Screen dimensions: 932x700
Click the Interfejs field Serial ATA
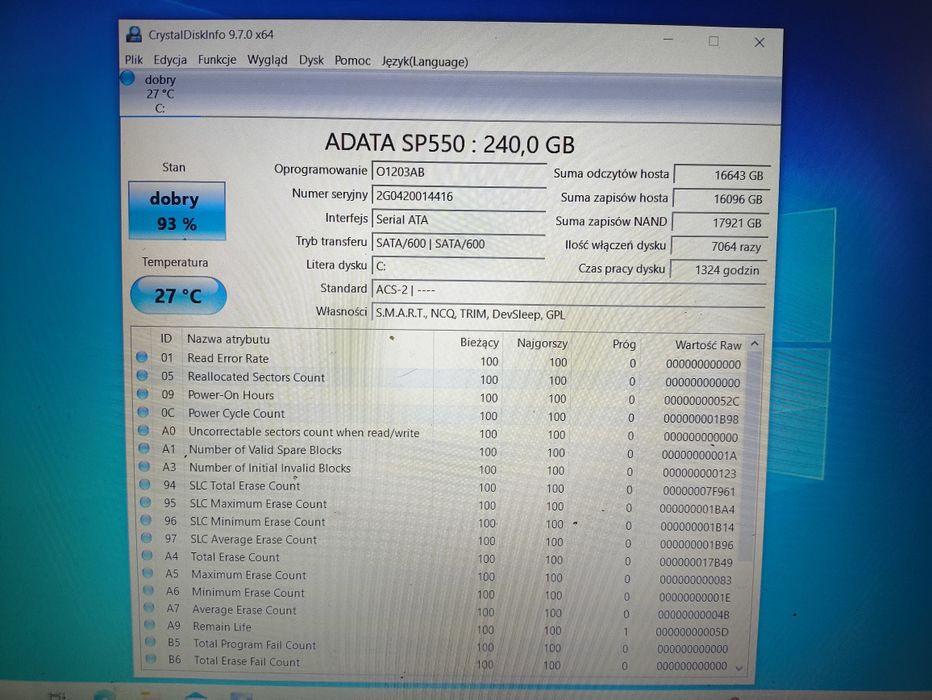pos(458,220)
